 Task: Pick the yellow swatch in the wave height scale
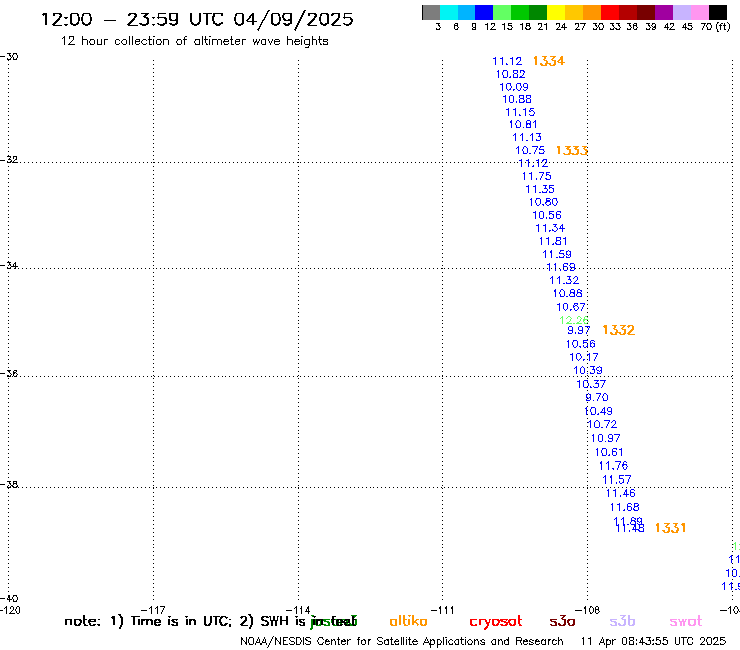(556, 12)
